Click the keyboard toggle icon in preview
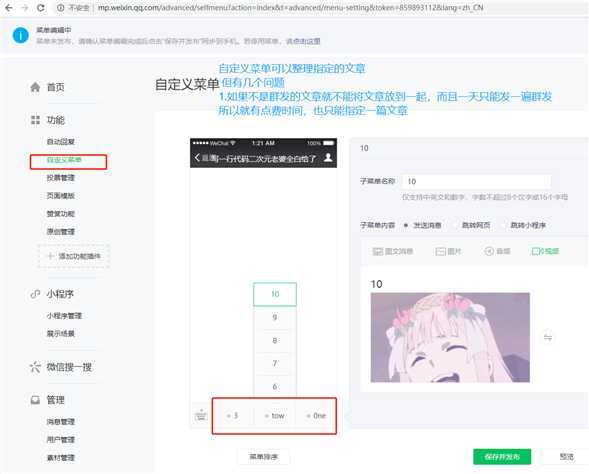 coord(201,415)
